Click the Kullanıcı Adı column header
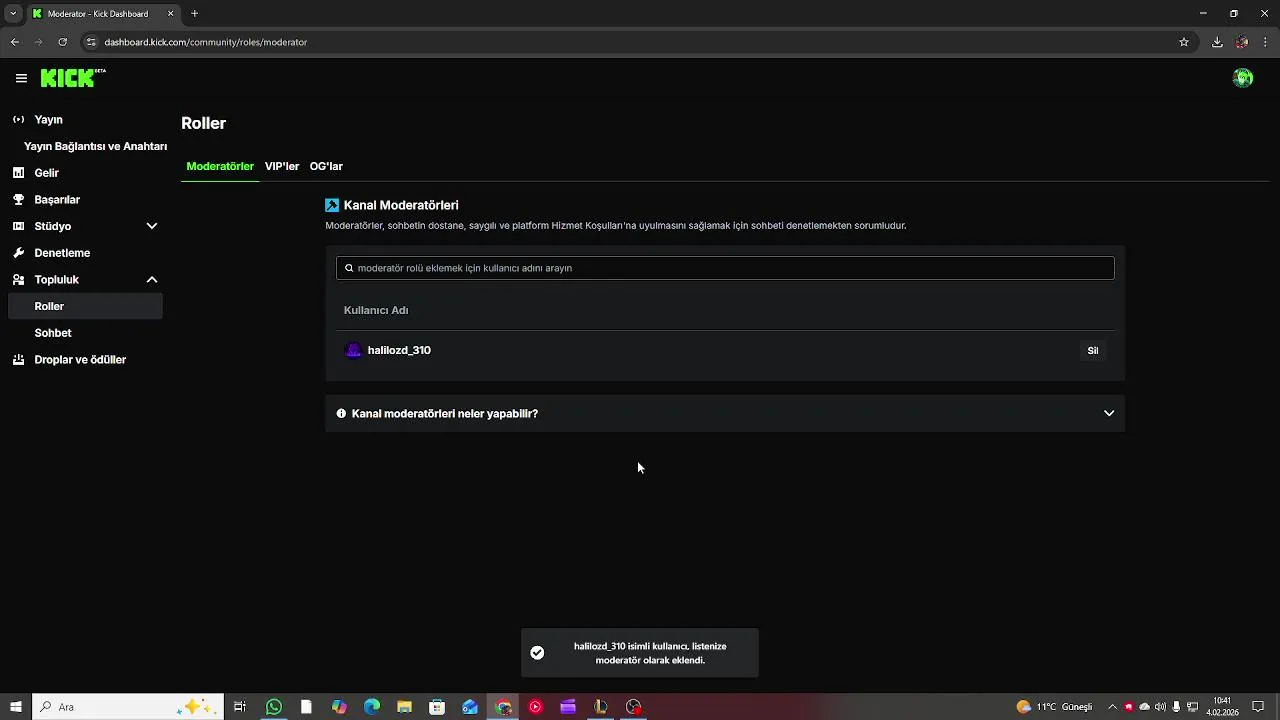Image resolution: width=1280 pixels, height=720 pixels. pyautogui.click(x=376, y=310)
